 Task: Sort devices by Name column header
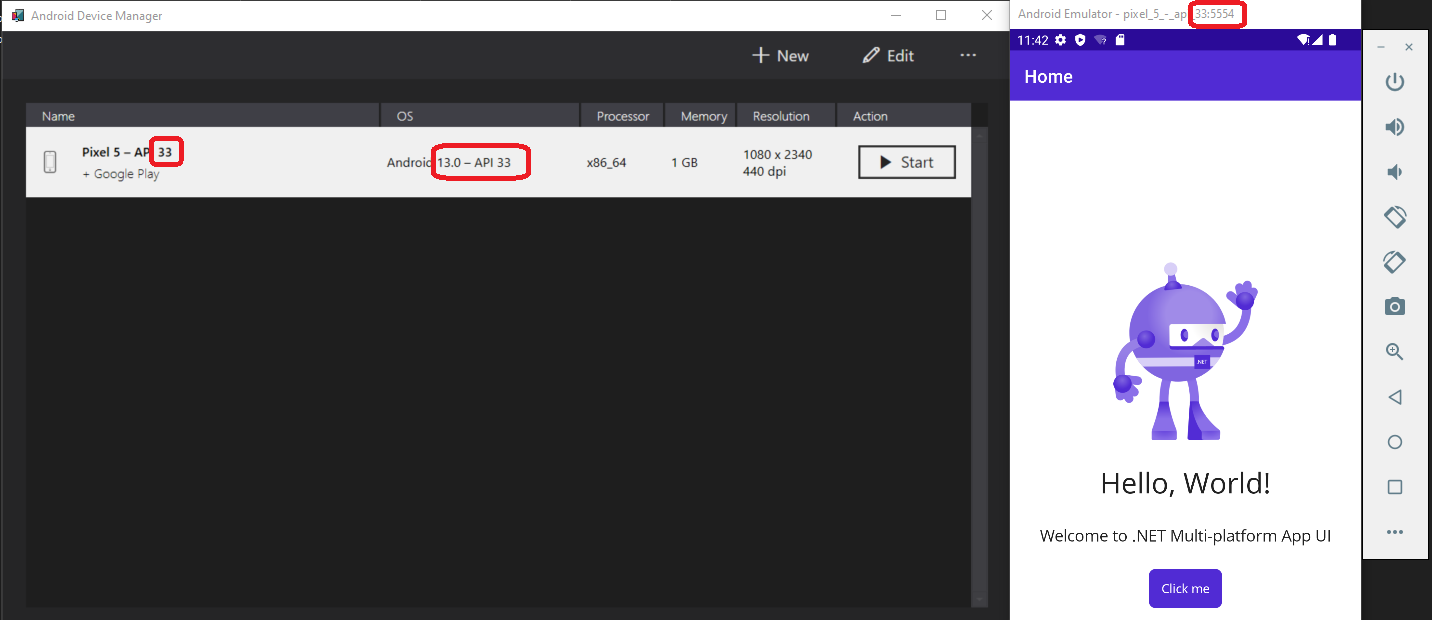click(203, 116)
